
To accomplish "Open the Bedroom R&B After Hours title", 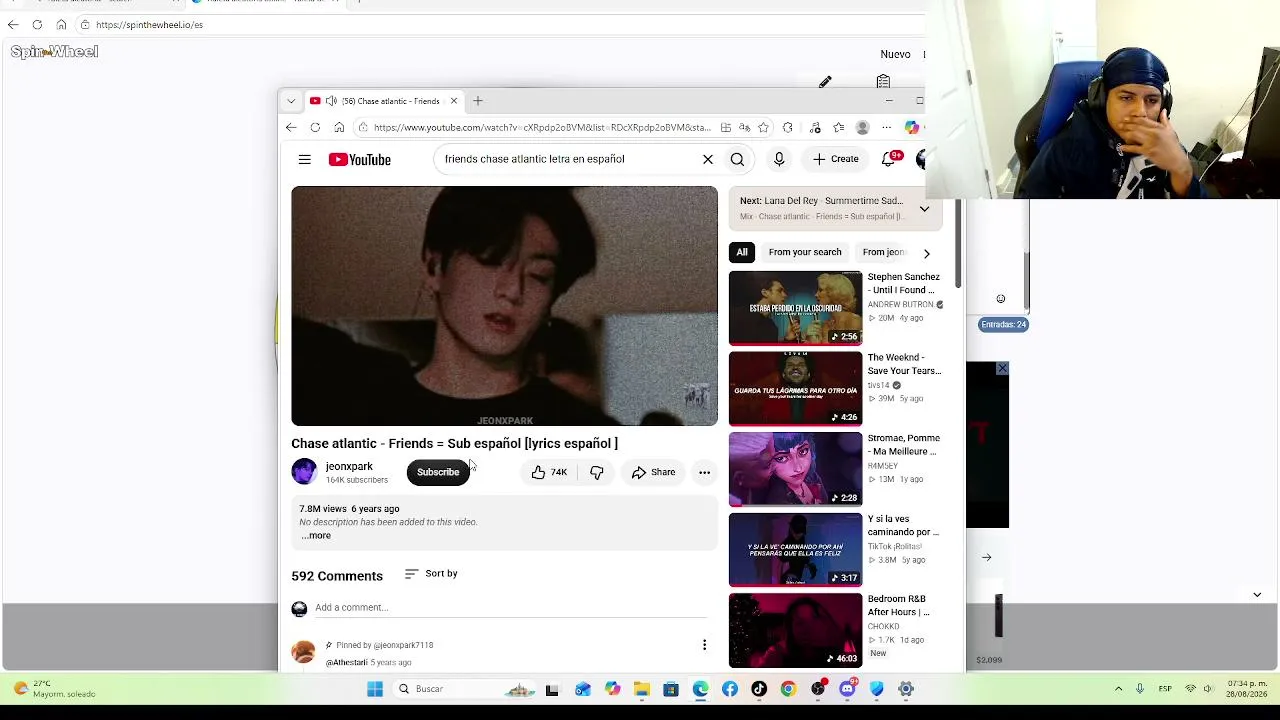I will [x=899, y=605].
